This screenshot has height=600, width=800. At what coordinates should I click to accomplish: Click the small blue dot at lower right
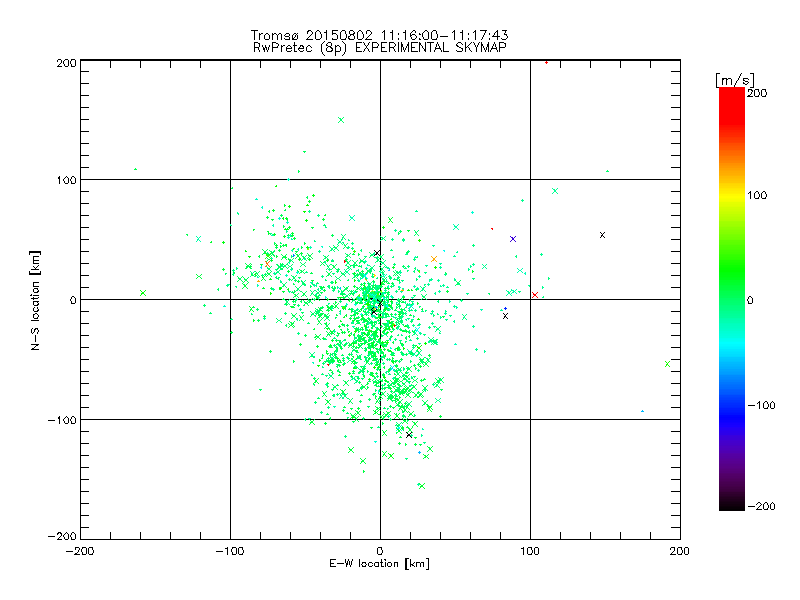coord(642,411)
